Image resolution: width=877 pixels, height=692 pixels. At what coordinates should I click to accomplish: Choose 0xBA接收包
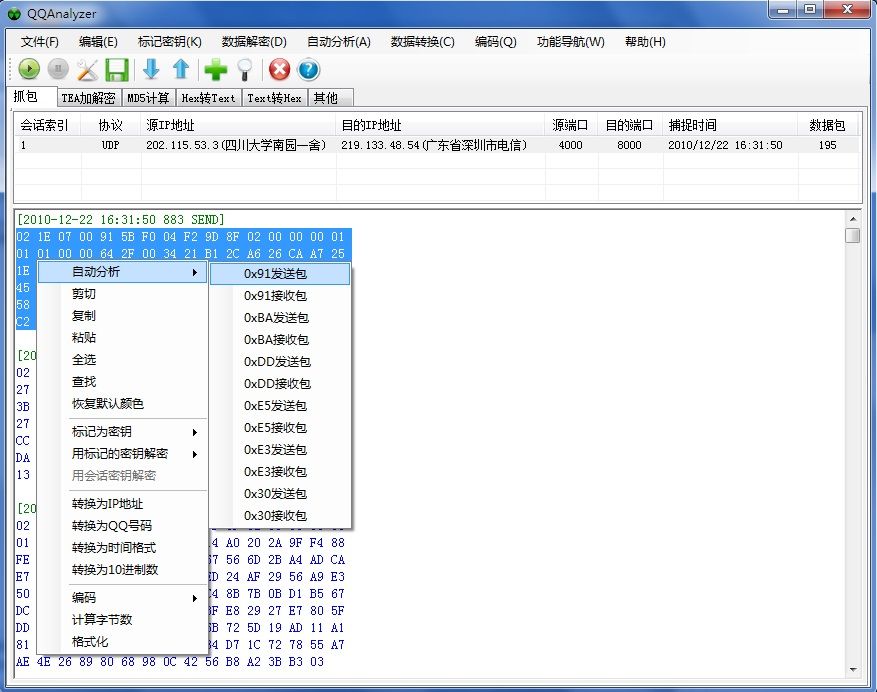[280, 340]
